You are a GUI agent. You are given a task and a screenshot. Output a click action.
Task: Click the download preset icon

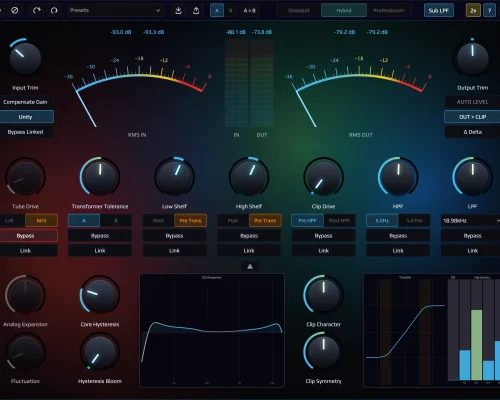click(x=178, y=10)
